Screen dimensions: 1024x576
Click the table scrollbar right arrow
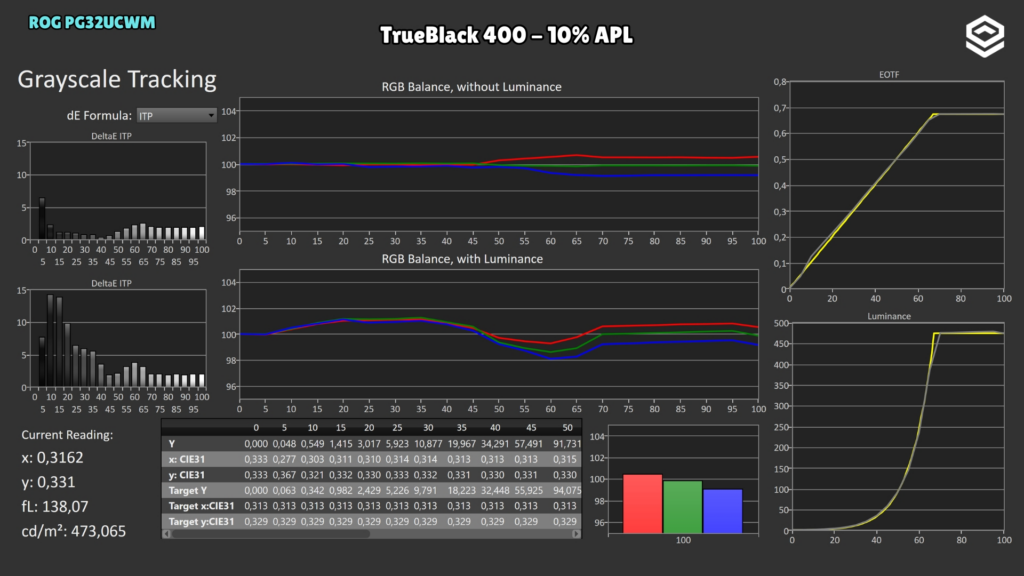pyautogui.click(x=576, y=534)
